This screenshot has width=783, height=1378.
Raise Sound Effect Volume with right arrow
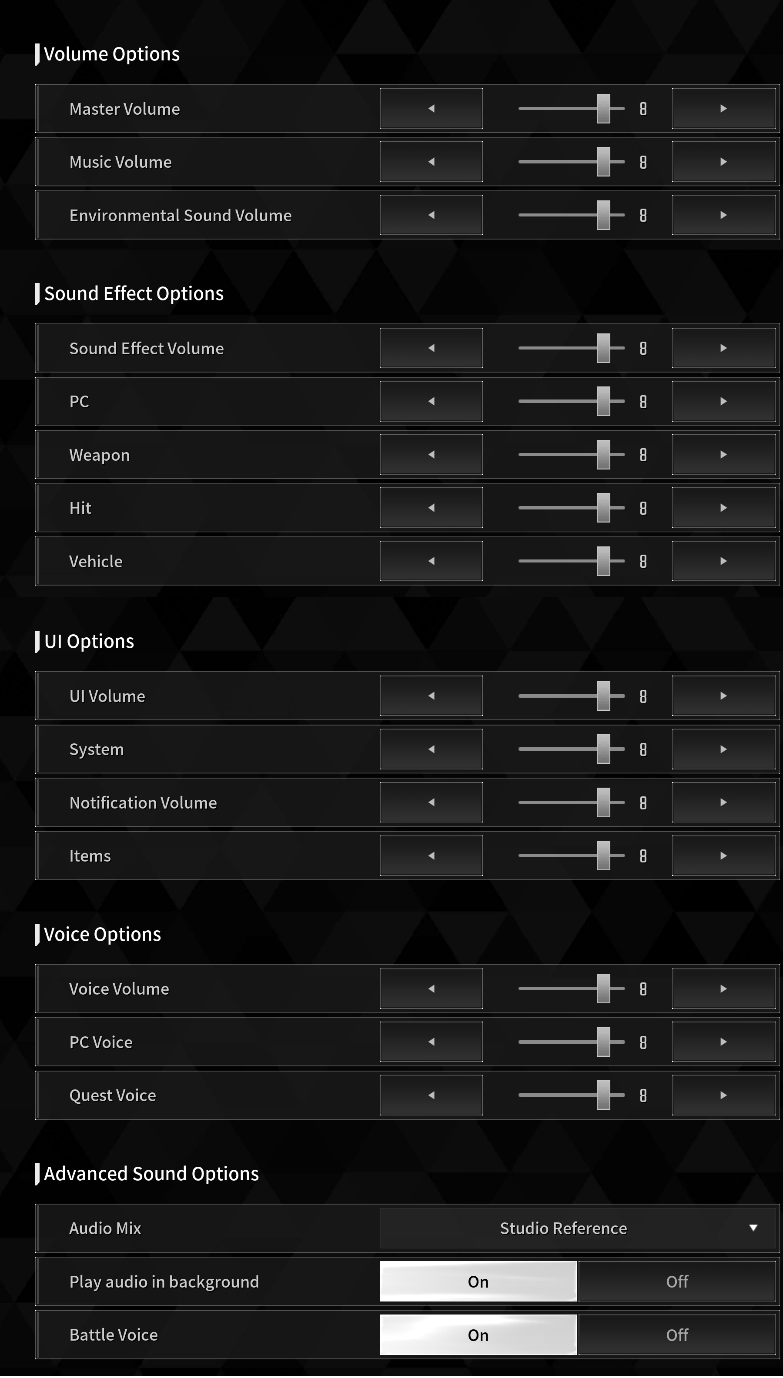coord(724,348)
